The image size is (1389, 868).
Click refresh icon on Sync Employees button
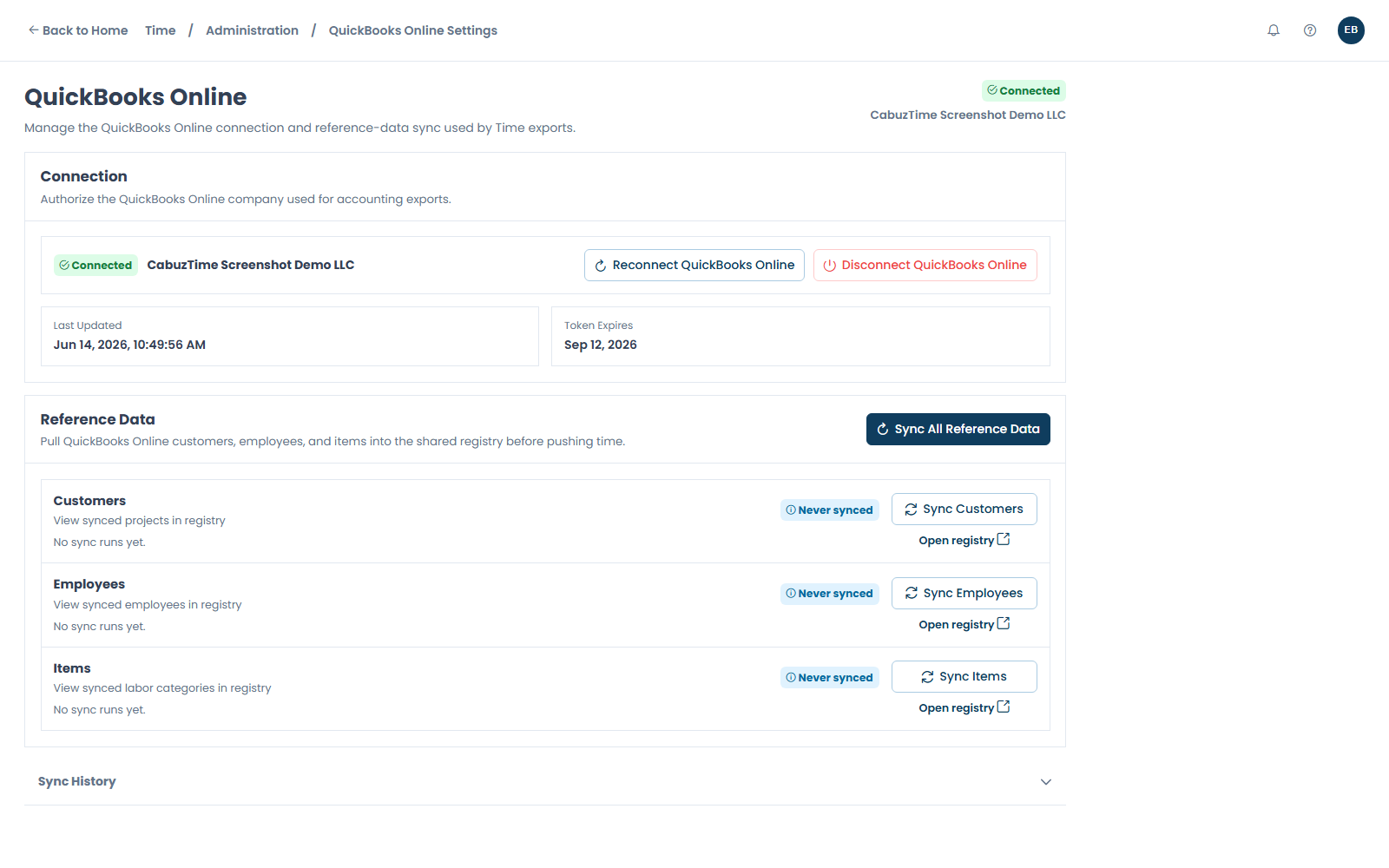[912, 593]
